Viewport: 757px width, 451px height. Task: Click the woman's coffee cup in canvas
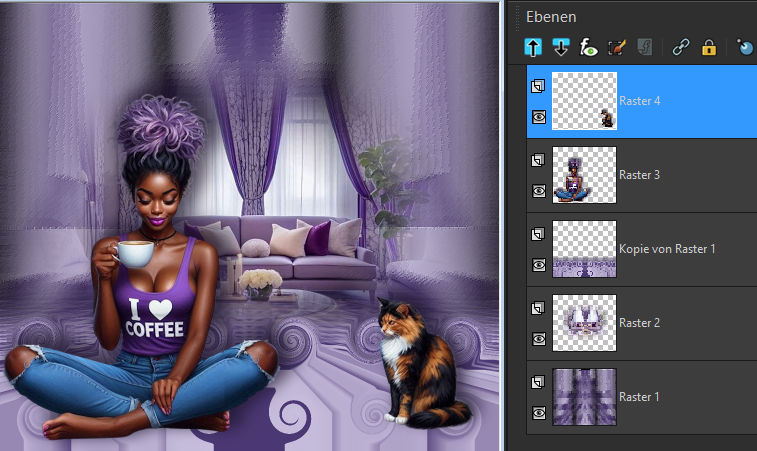(x=134, y=253)
